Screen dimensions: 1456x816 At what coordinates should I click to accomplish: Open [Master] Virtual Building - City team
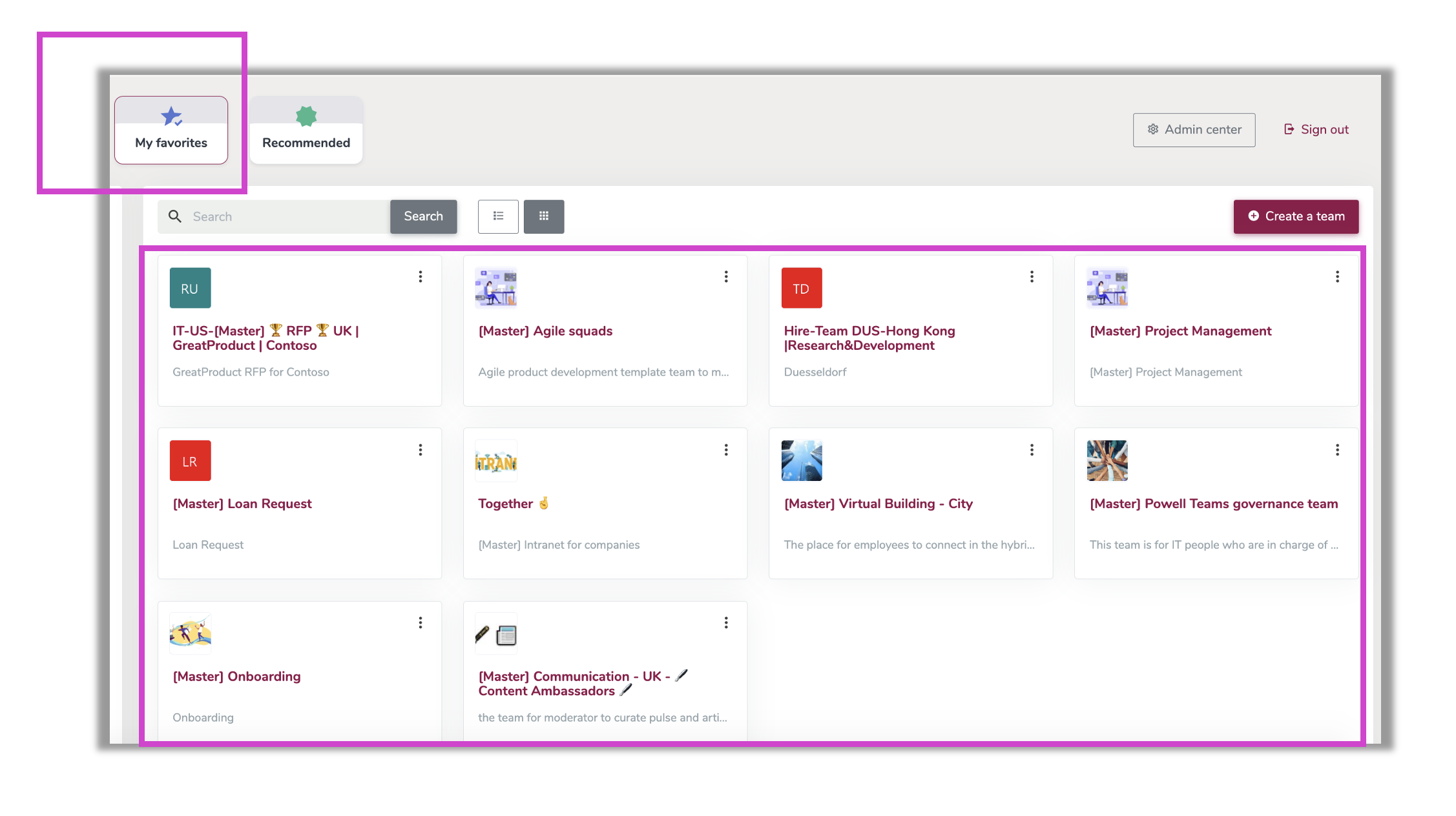(x=878, y=504)
